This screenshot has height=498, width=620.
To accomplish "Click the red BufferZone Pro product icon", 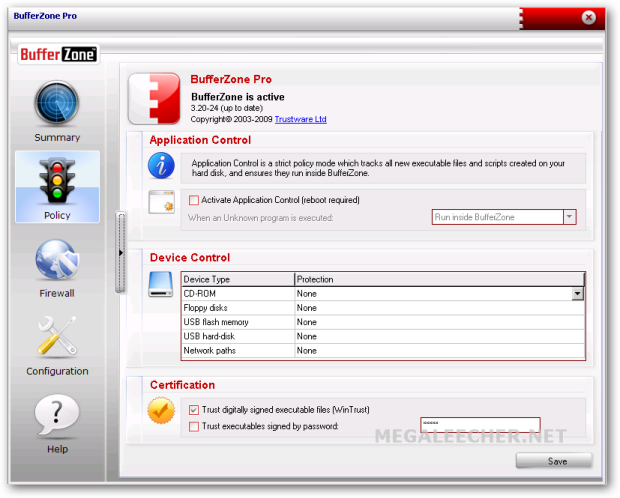I will (x=154, y=98).
